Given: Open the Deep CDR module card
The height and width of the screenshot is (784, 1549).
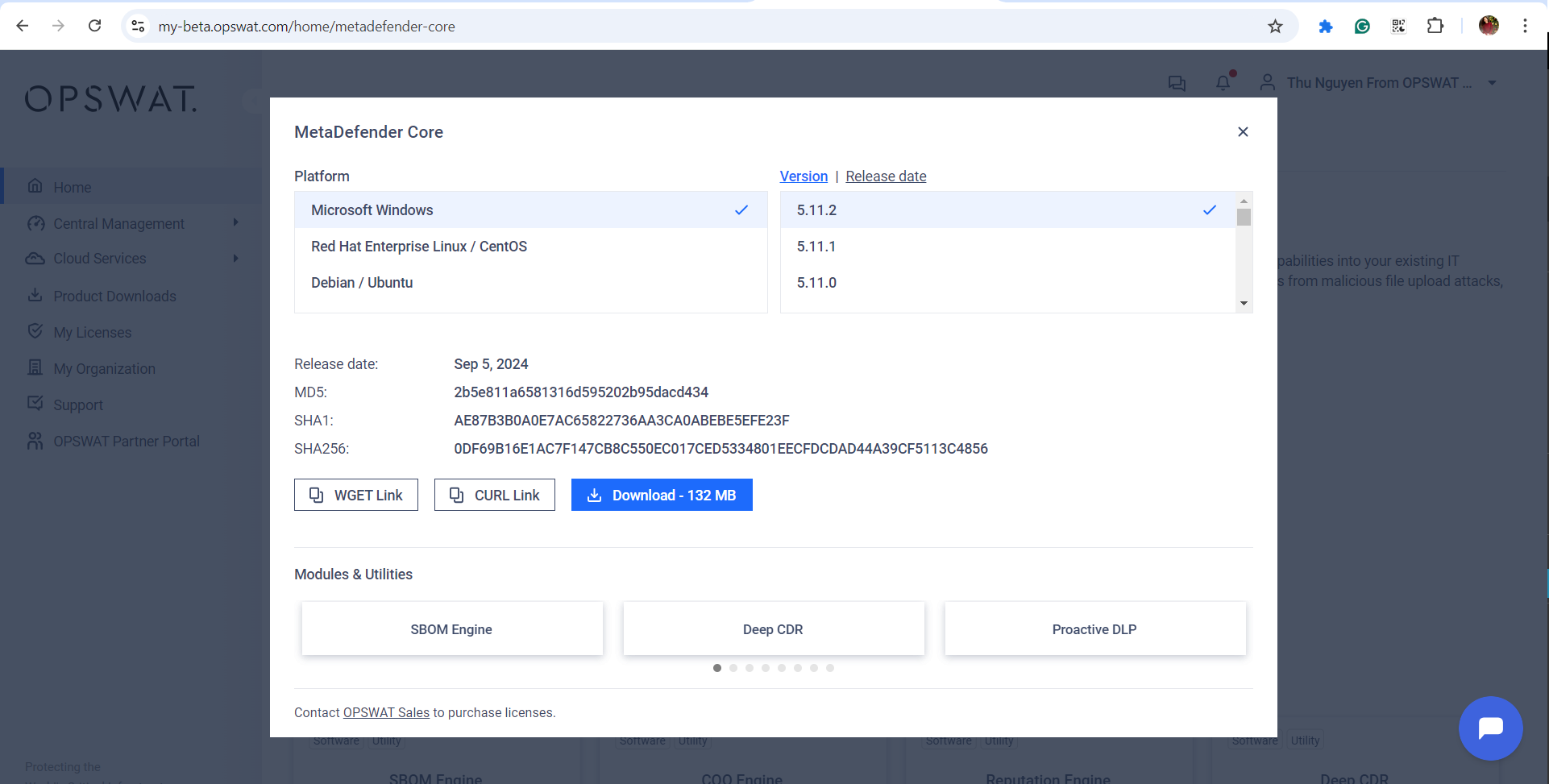Looking at the screenshot, I should coord(773,628).
